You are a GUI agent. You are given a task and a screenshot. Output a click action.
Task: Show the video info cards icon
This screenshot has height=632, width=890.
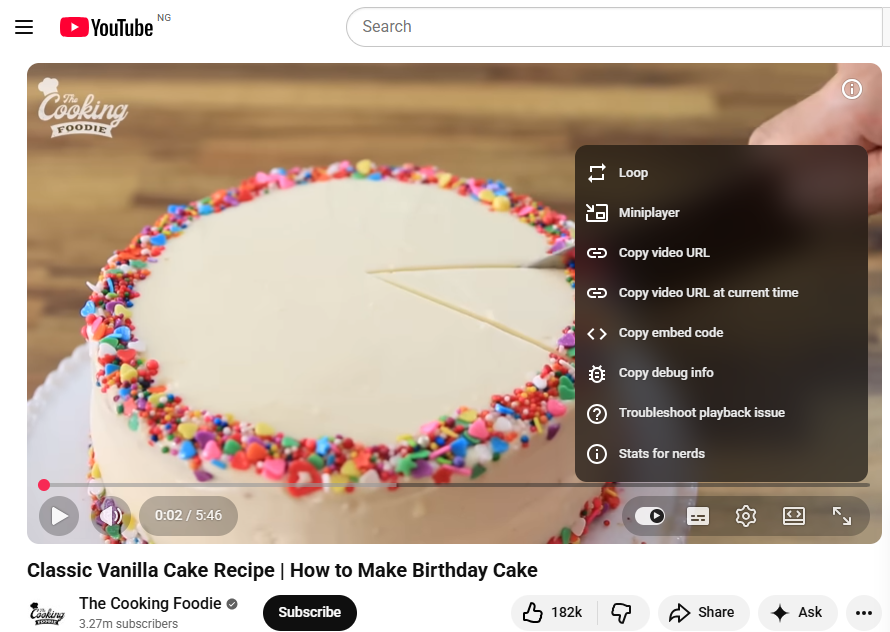tap(852, 89)
